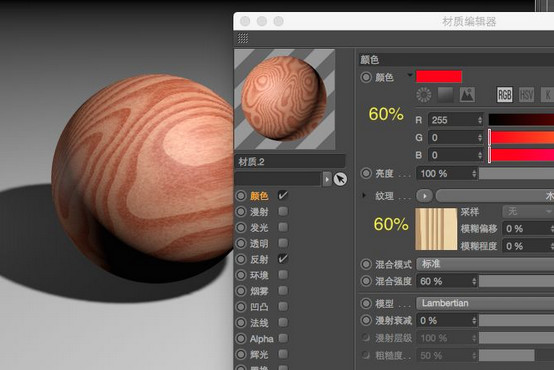Click the R value stepper arrows
This screenshot has width=554, height=370.
point(480,120)
